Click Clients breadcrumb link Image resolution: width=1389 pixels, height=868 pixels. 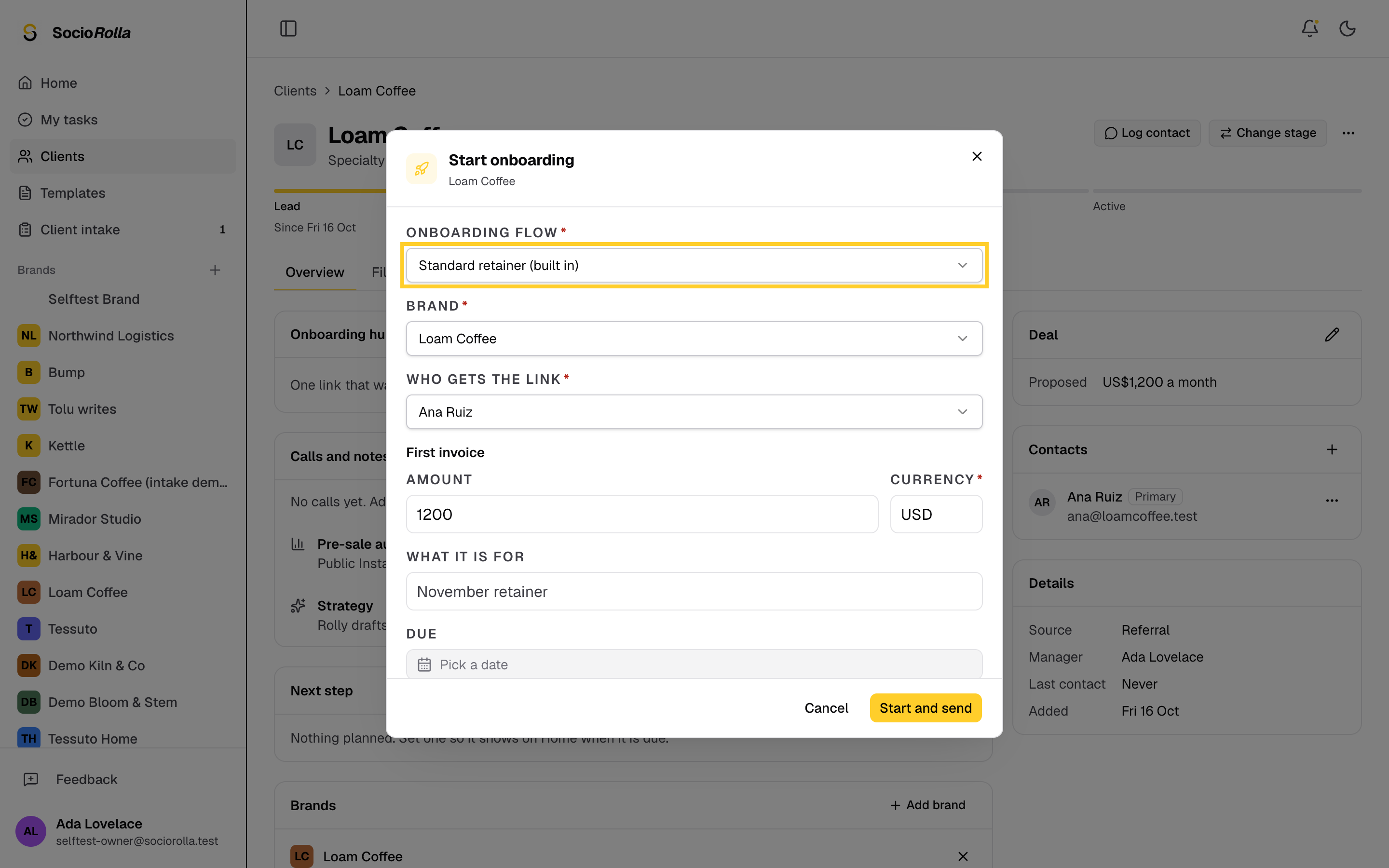(295, 91)
